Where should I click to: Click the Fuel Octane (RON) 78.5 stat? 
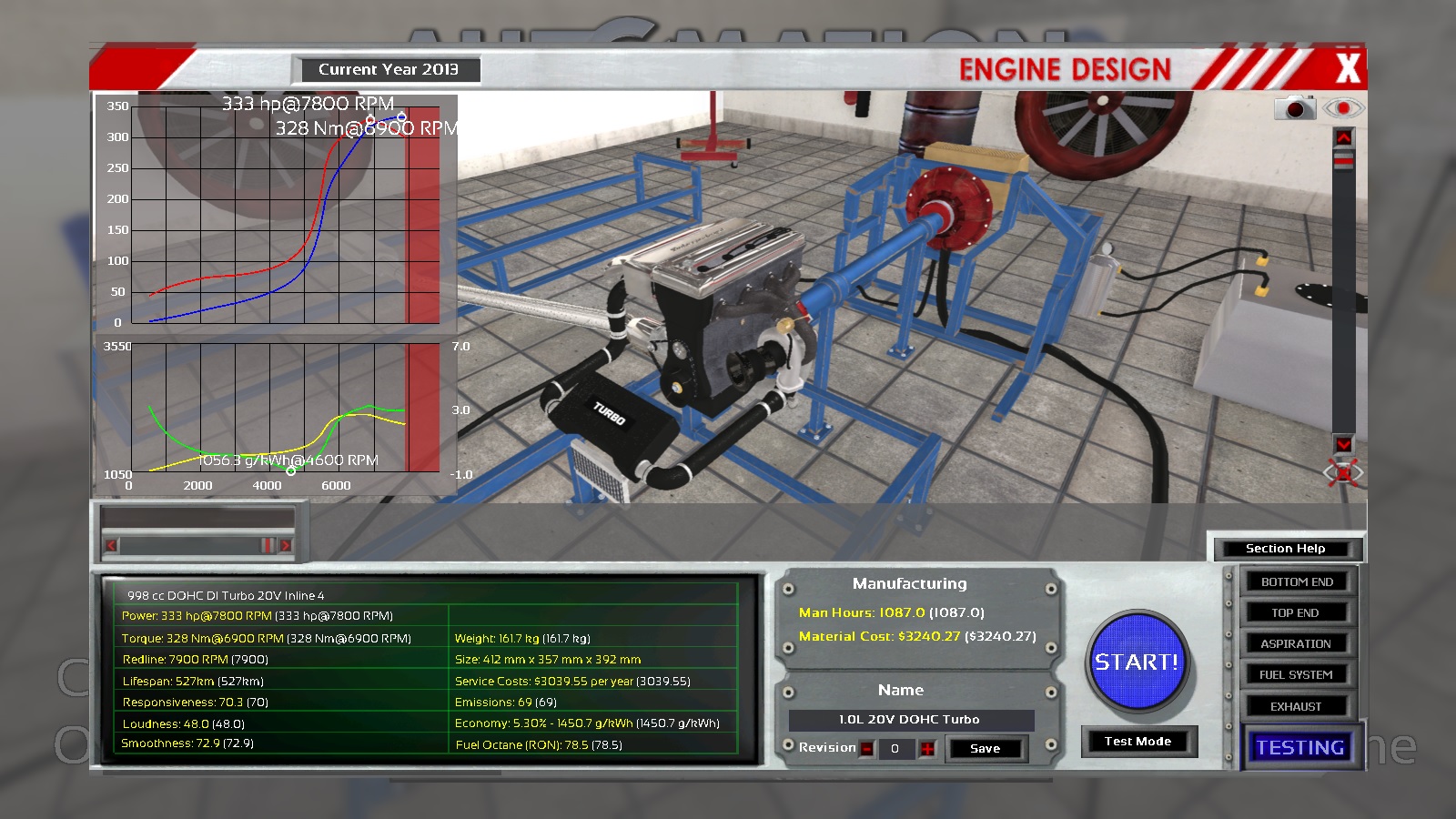539,745
